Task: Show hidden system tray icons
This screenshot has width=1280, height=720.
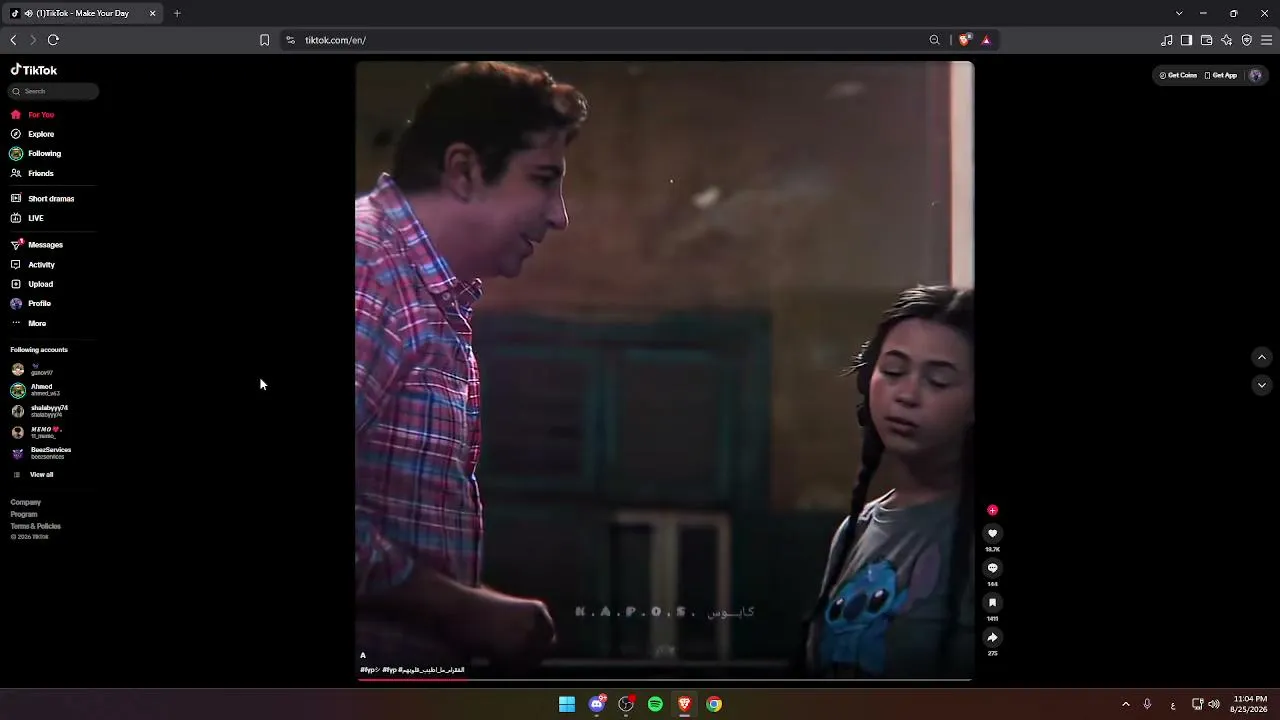Action: tap(1125, 704)
